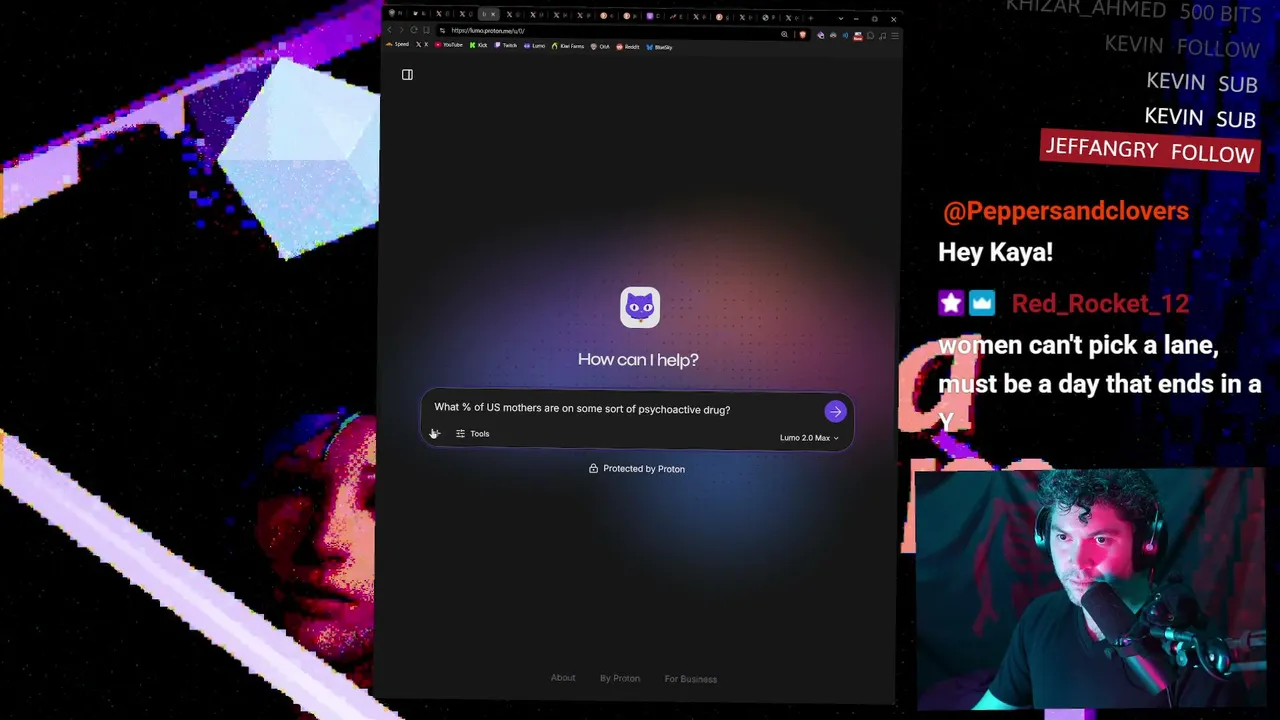Click the Protected by Proton label
Screen dimensions: 1280x720
pos(637,469)
